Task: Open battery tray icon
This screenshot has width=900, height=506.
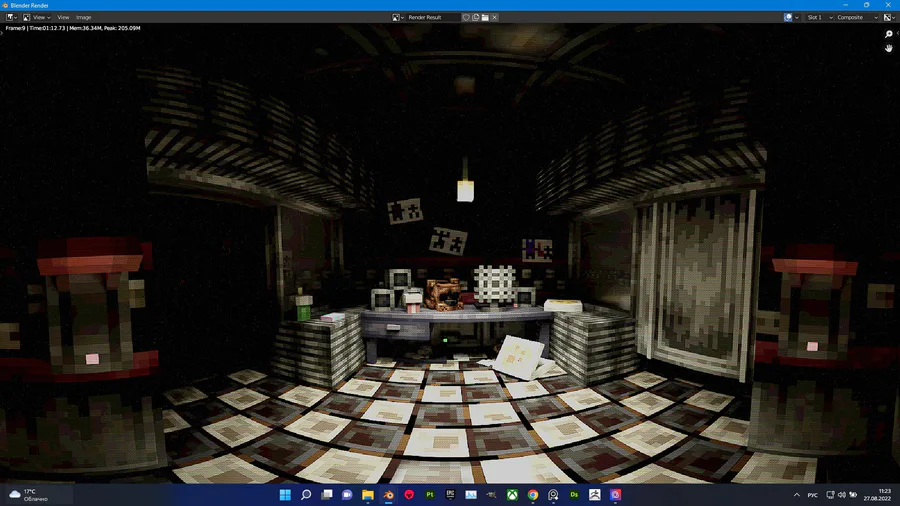Action: point(853,495)
